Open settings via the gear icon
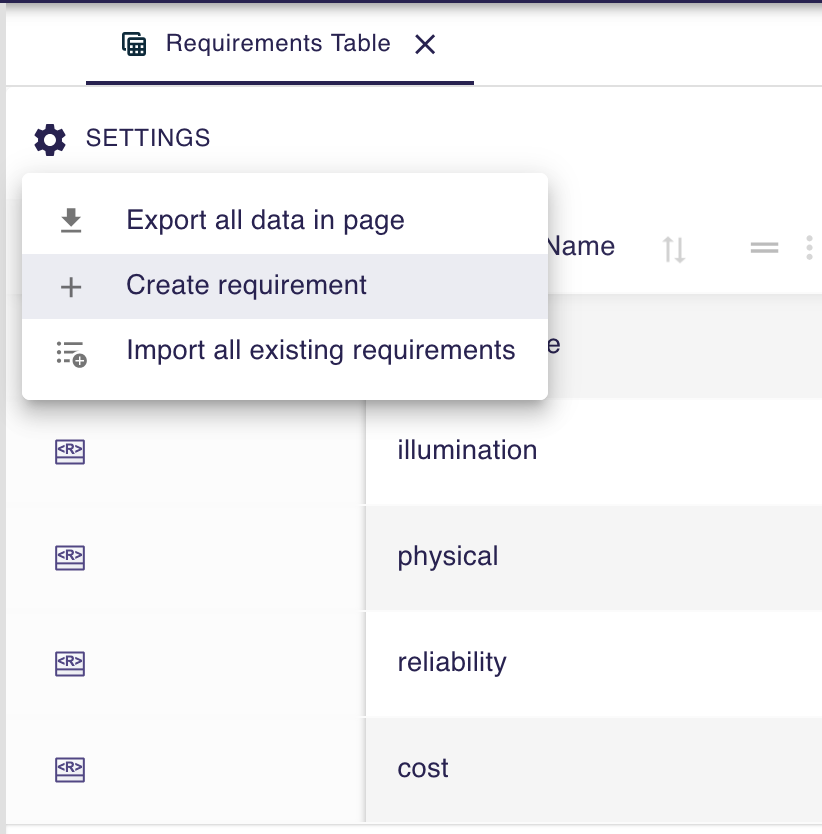This screenshot has width=822, height=834. coord(50,139)
